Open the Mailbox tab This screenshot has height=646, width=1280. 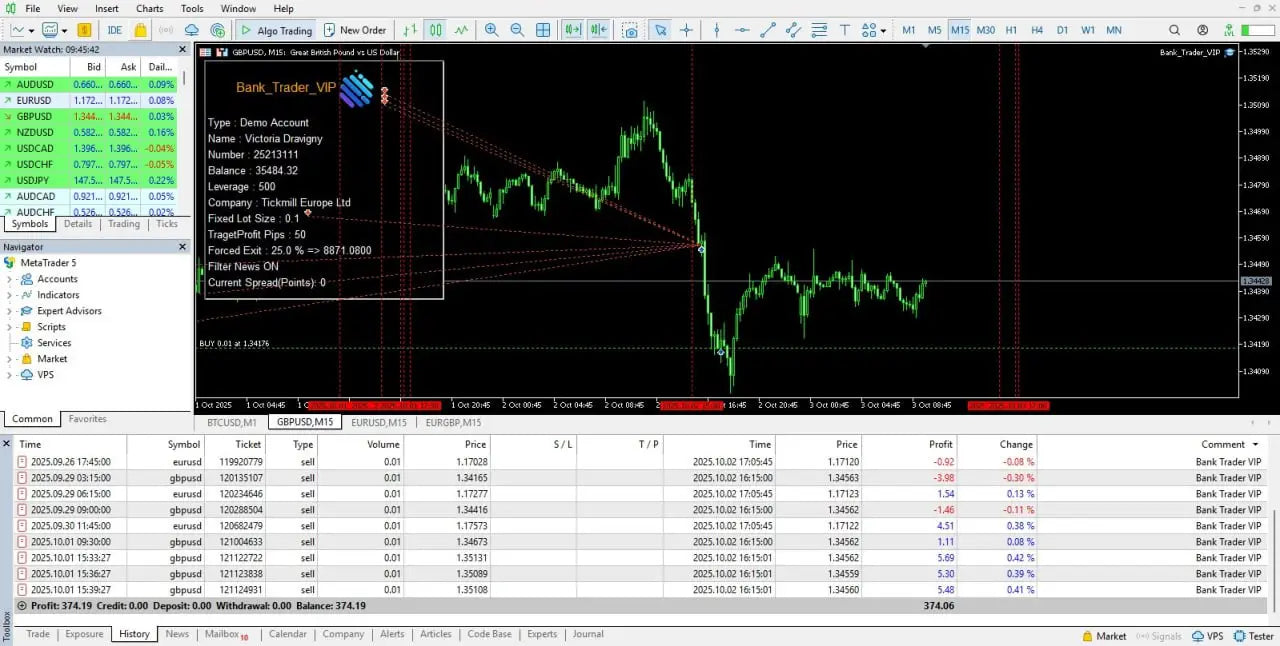tap(226, 634)
